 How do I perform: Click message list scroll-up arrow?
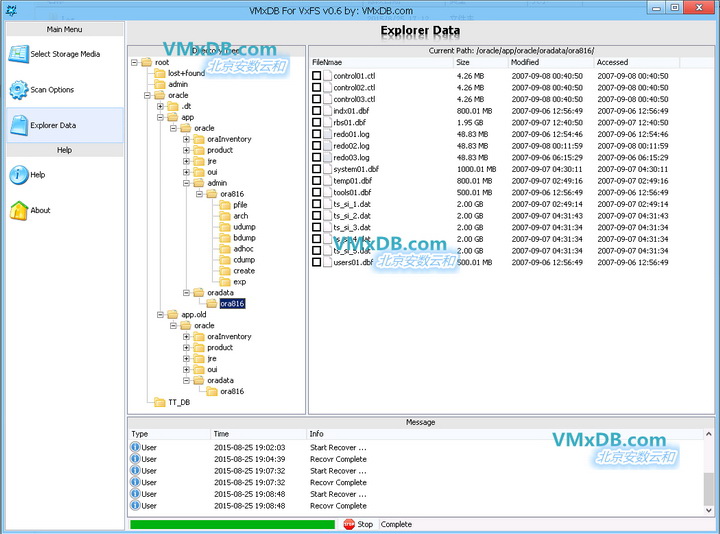coord(708,434)
